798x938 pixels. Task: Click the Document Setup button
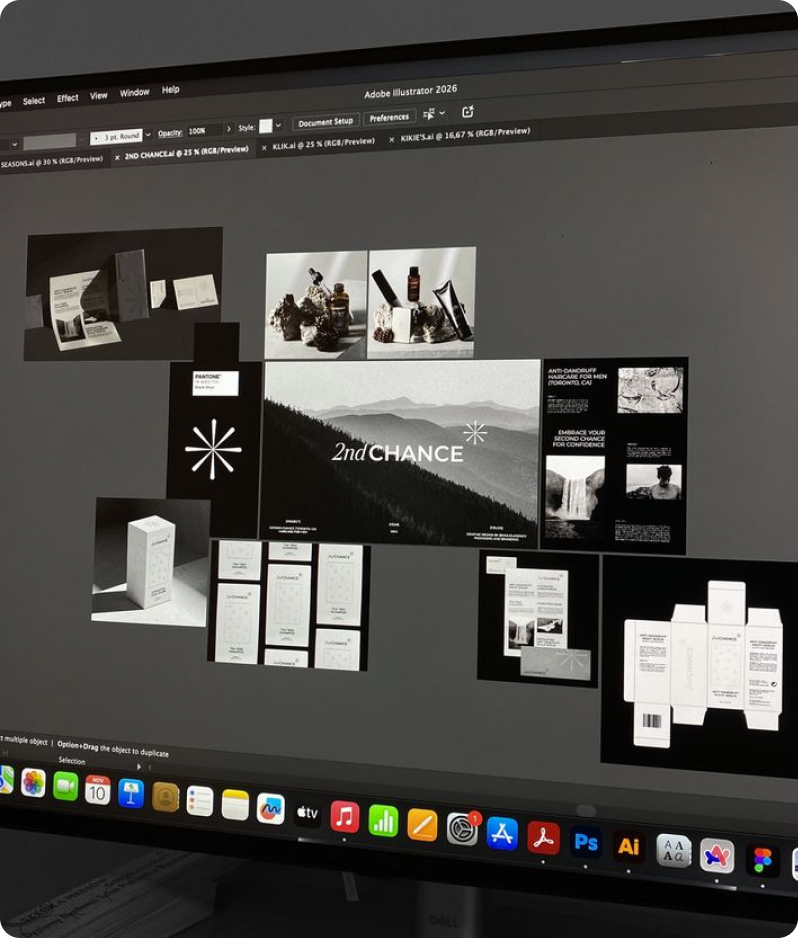click(325, 122)
